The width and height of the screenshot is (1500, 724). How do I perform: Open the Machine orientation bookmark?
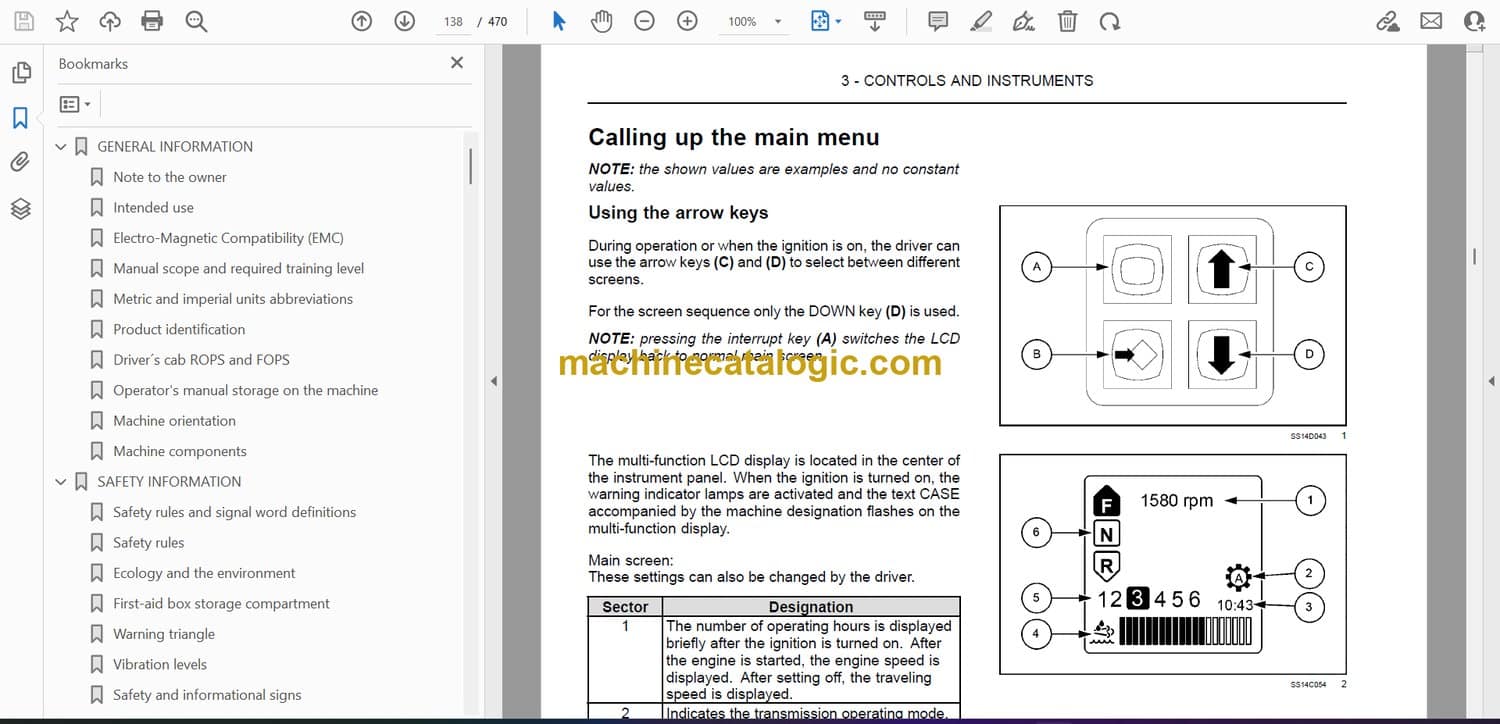point(174,421)
